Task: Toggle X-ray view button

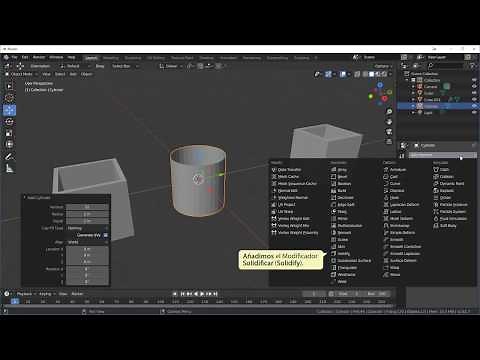Action: 357,74
